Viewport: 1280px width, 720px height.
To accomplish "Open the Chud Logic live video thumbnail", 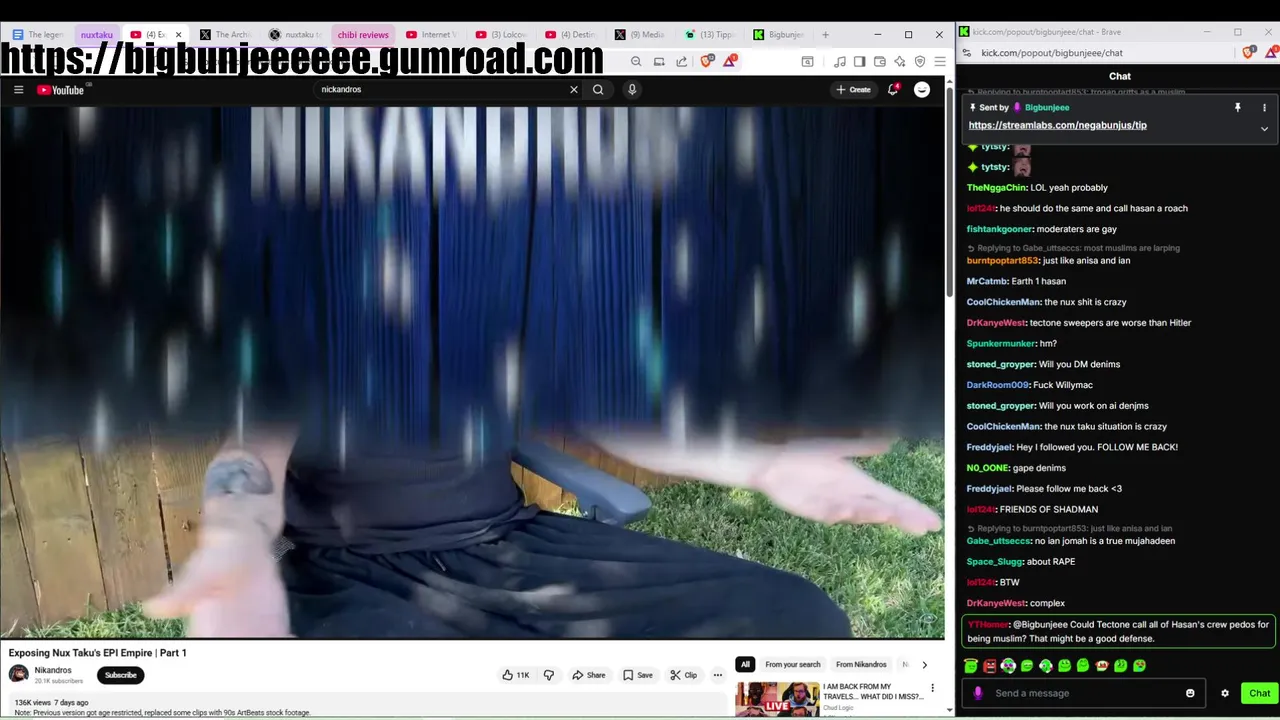I will point(777,699).
